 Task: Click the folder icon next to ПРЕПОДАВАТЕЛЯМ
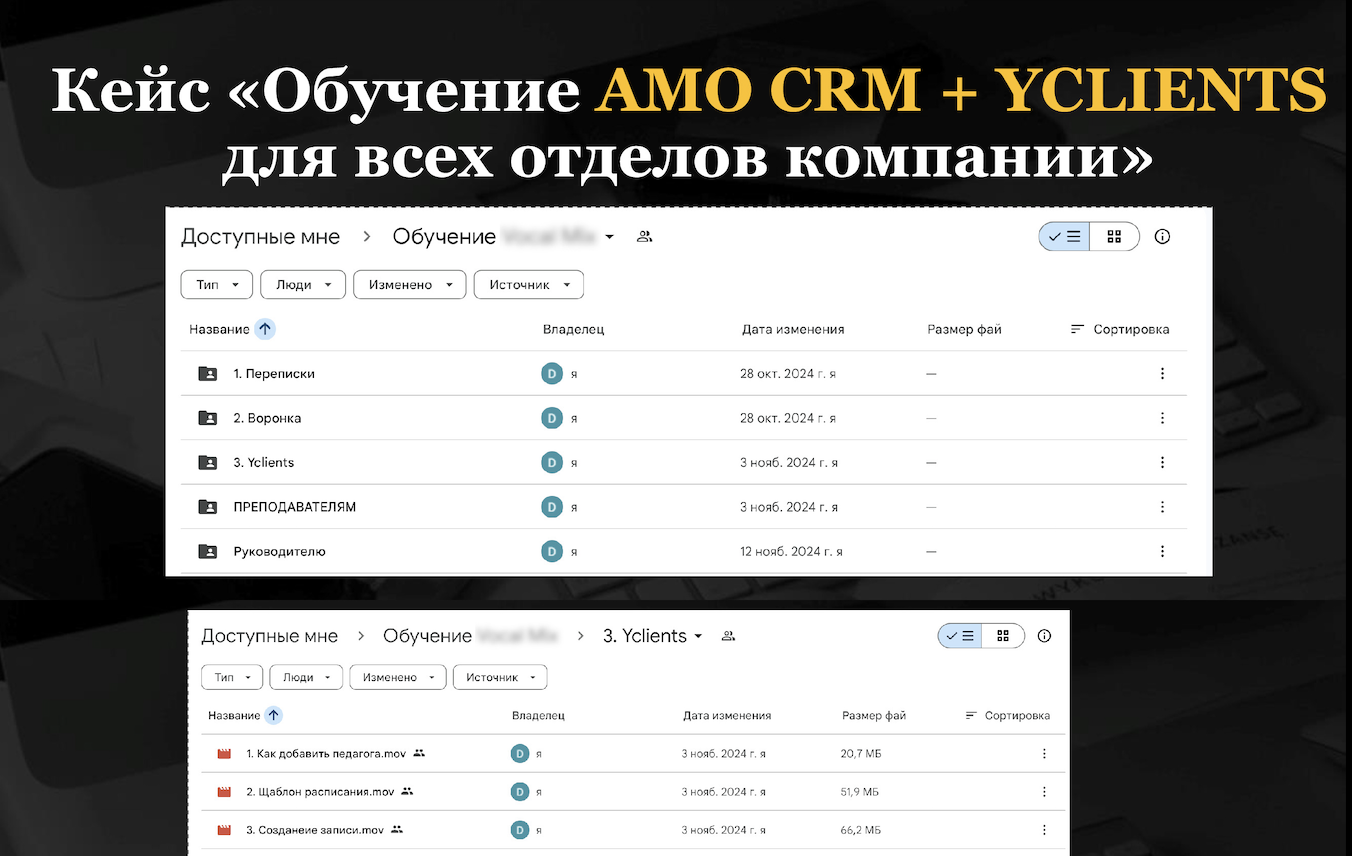(207, 507)
